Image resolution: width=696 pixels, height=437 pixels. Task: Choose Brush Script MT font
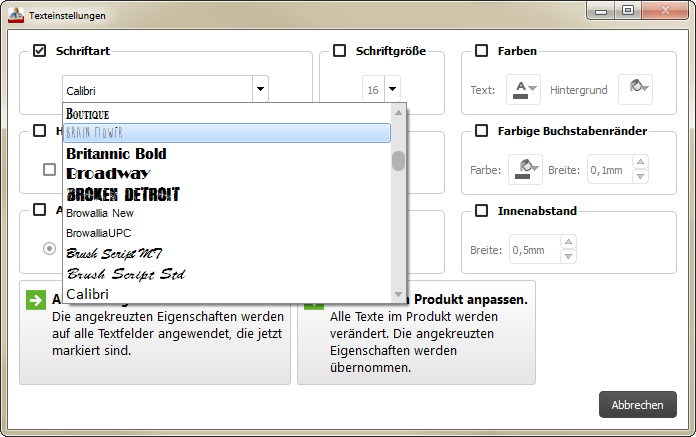click(227, 253)
